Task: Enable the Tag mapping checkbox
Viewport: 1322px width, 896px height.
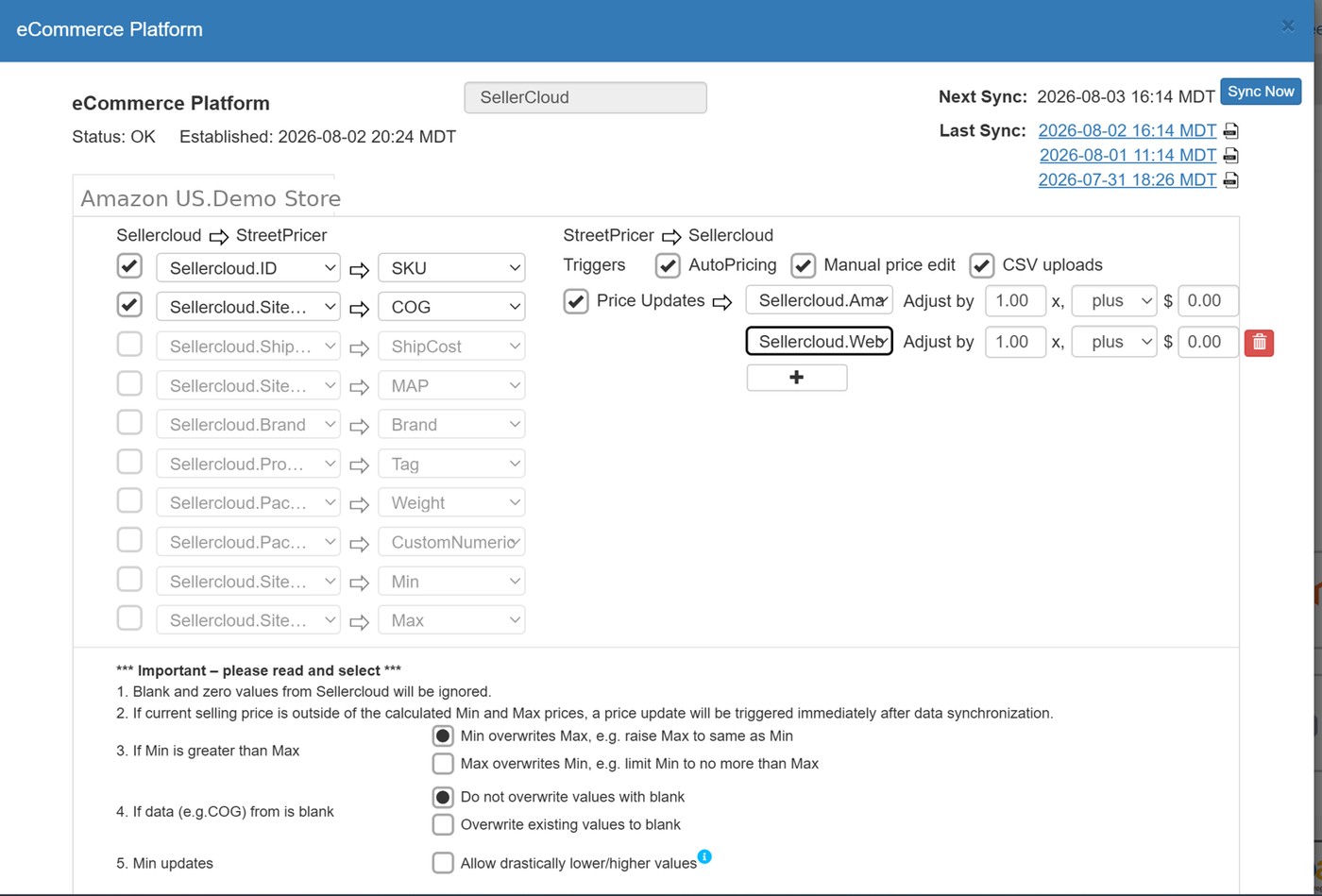Action: pyautogui.click(x=129, y=462)
